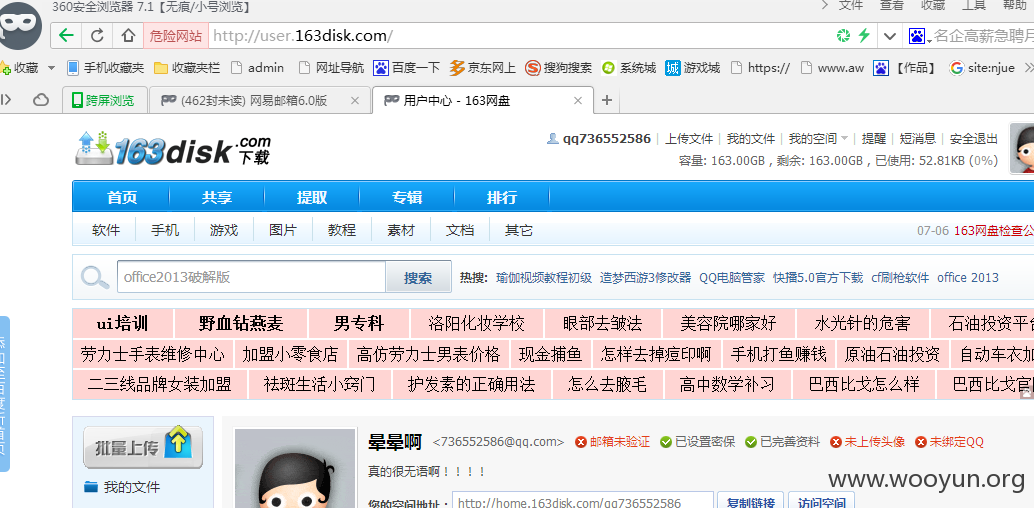Open the 软件 category
This screenshot has height=508, width=1034.
tap(106, 230)
